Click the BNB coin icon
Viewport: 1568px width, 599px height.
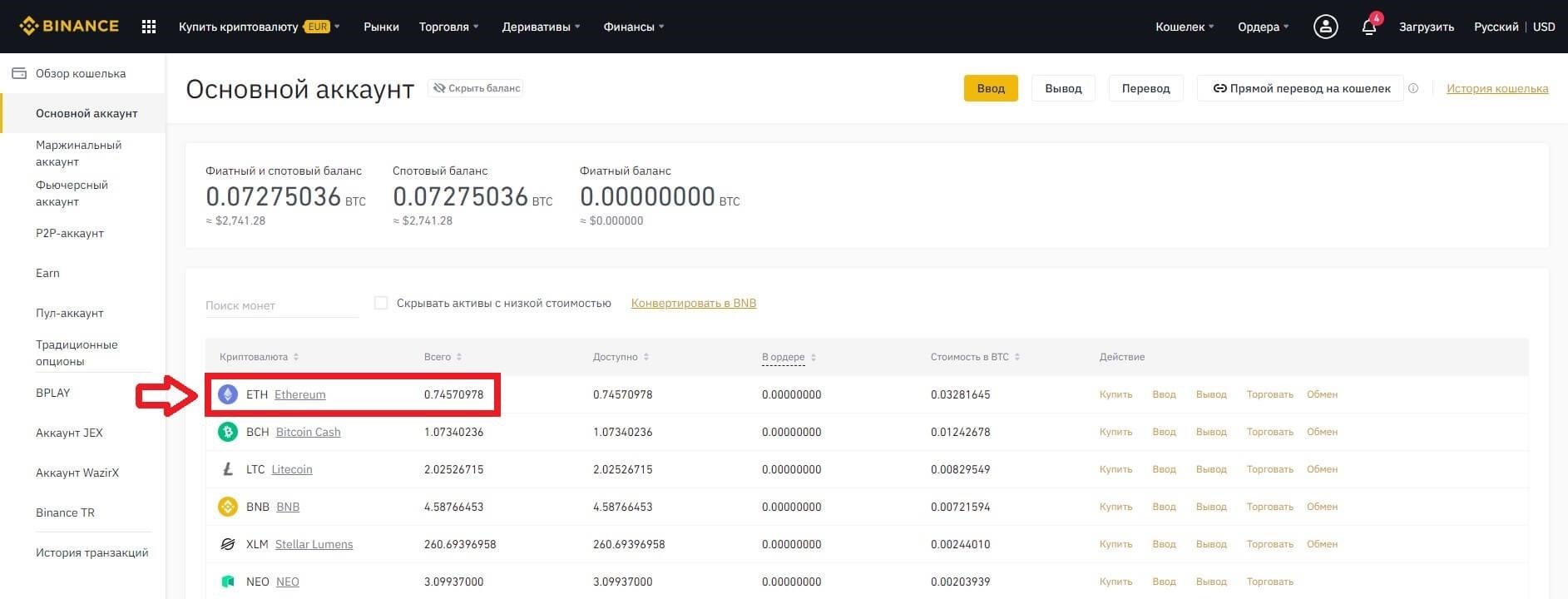click(228, 507)
